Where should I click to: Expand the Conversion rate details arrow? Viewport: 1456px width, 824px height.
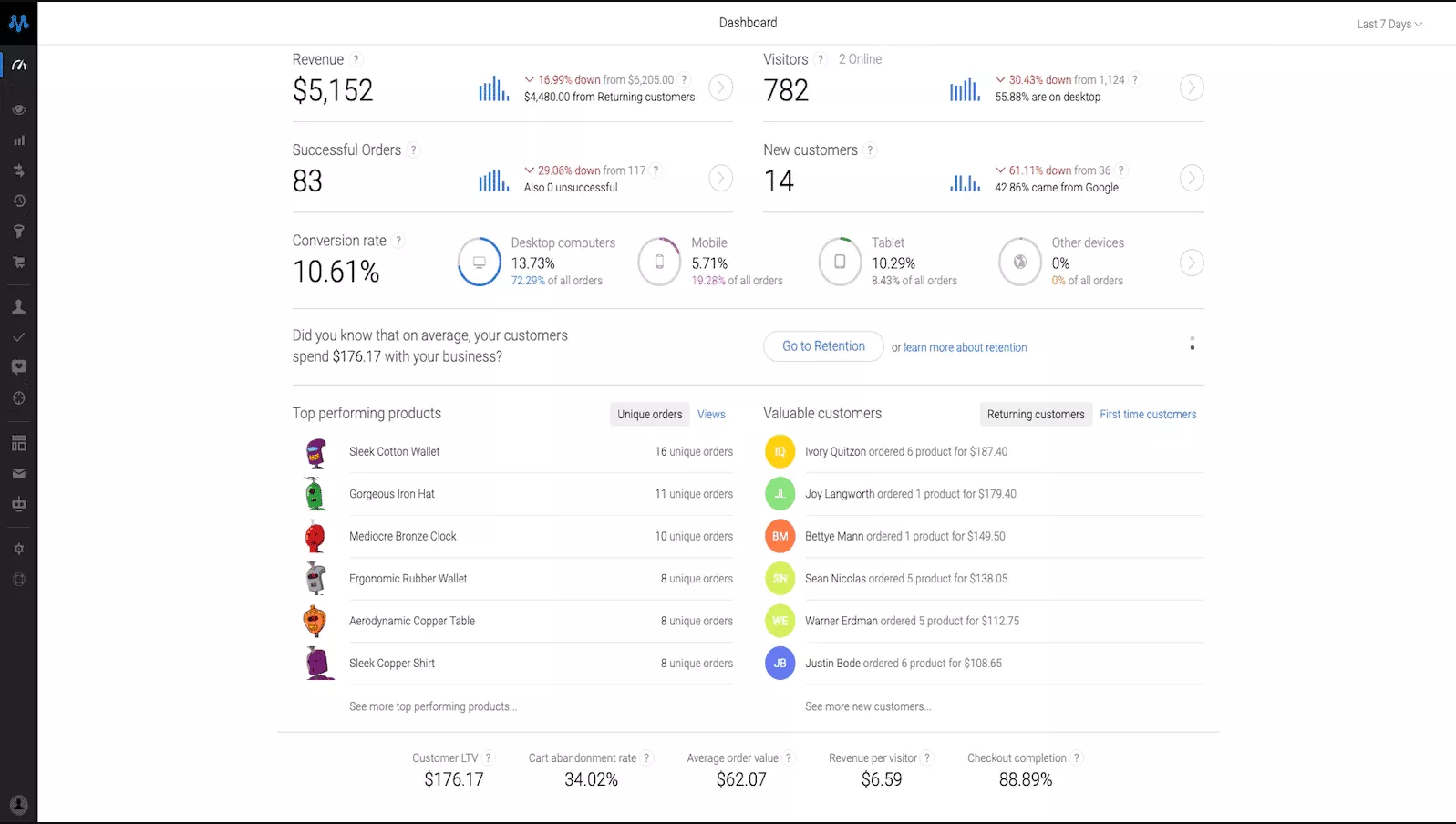point(1192,263)
